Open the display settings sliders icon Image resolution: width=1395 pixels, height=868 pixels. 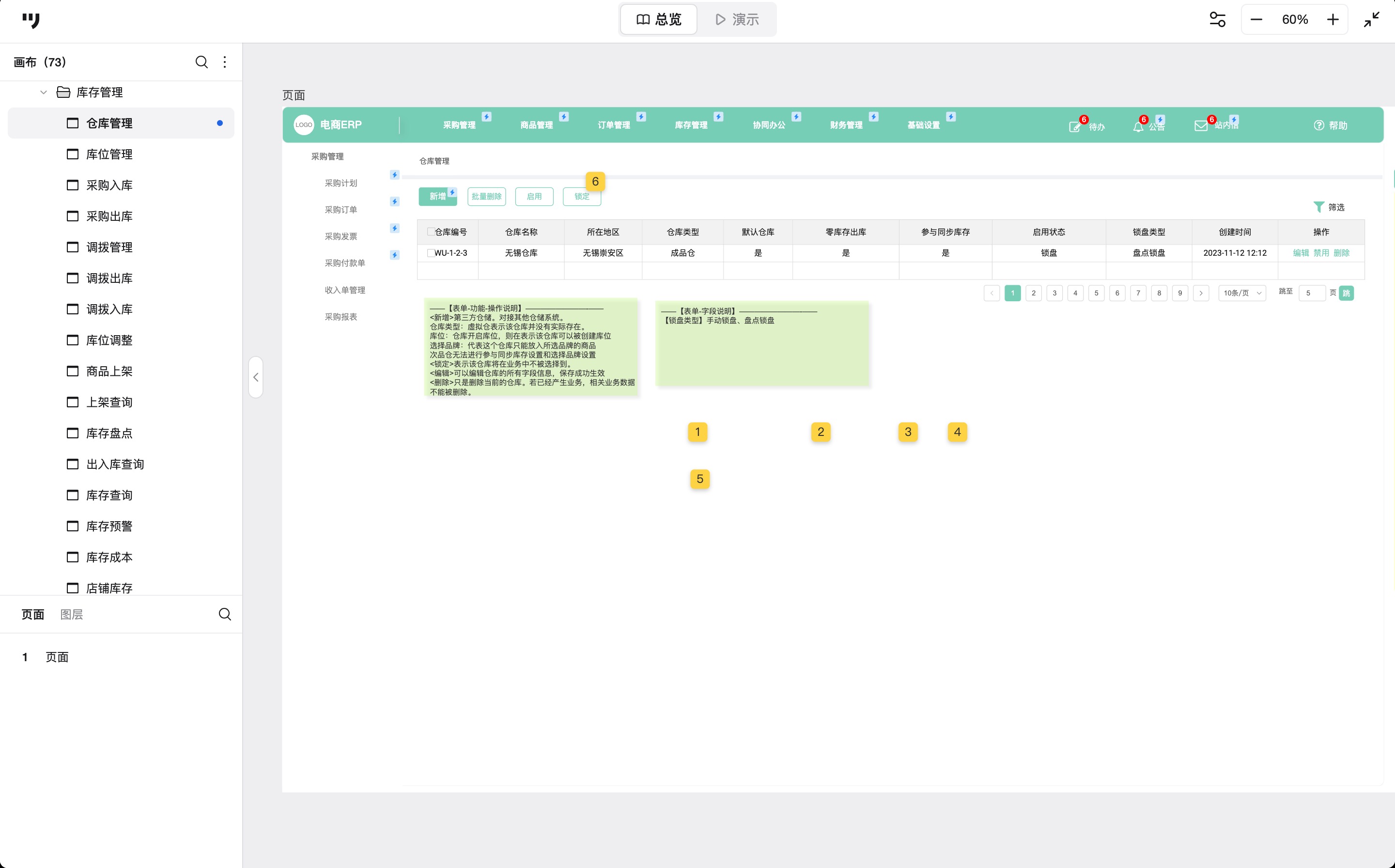pos(1217,19)
